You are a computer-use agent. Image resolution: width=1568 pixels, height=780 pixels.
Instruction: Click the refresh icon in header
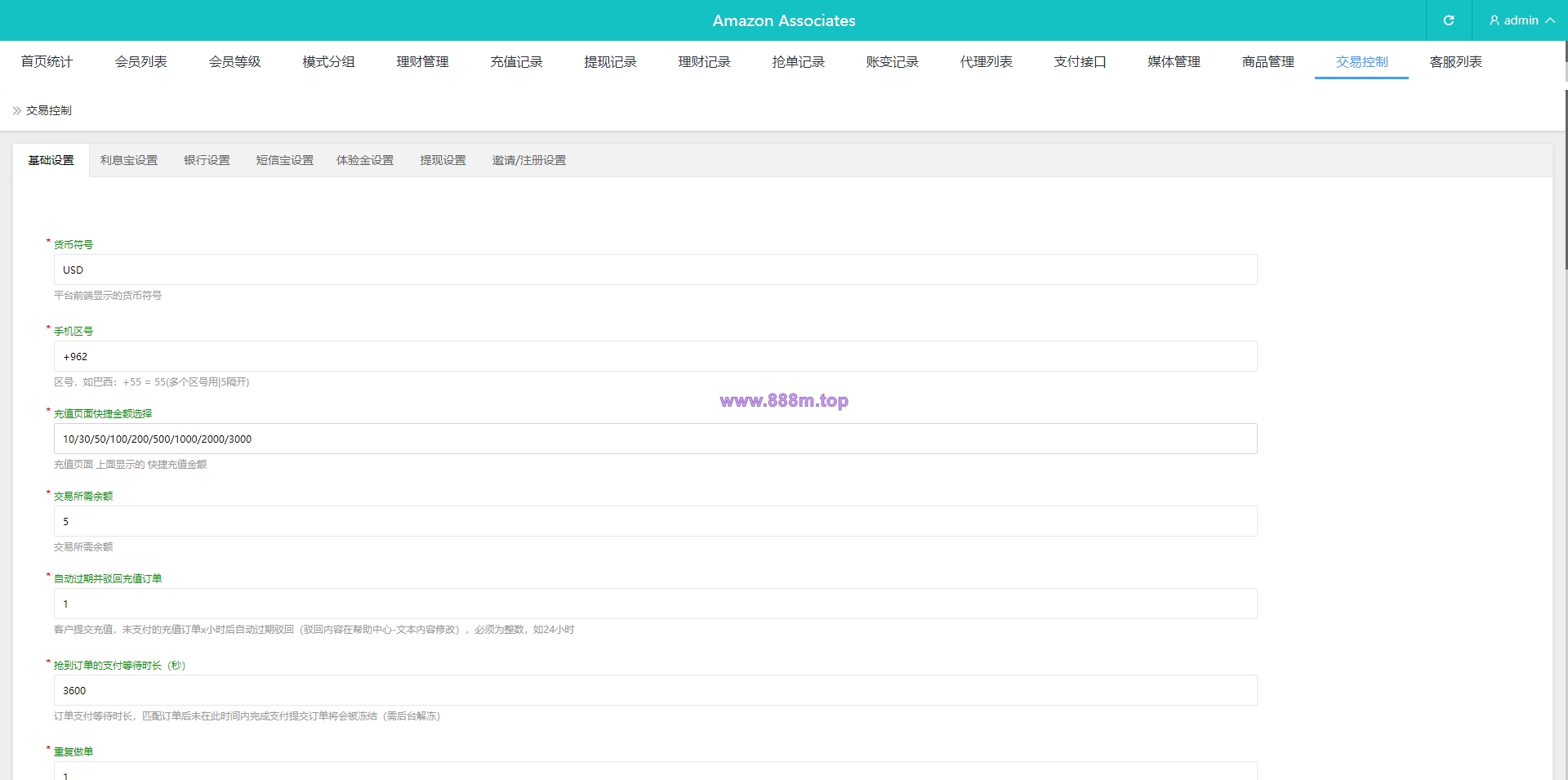1449,20
